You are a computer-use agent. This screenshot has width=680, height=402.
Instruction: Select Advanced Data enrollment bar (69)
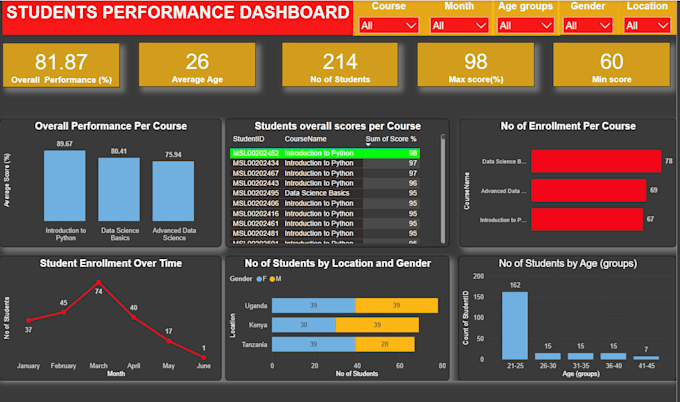click(x=588, y=190)
